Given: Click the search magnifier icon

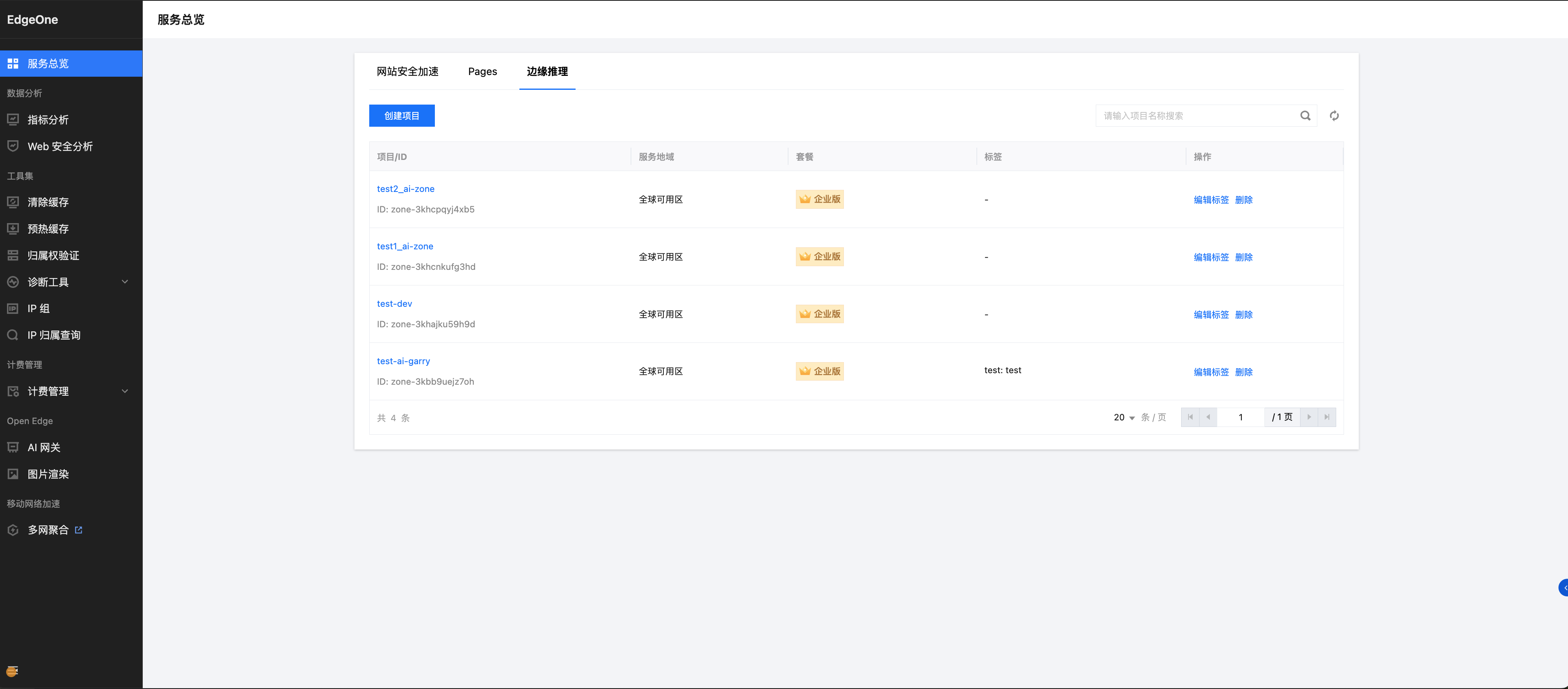Looking at the screenshot, I should (x=1305, y=116).
